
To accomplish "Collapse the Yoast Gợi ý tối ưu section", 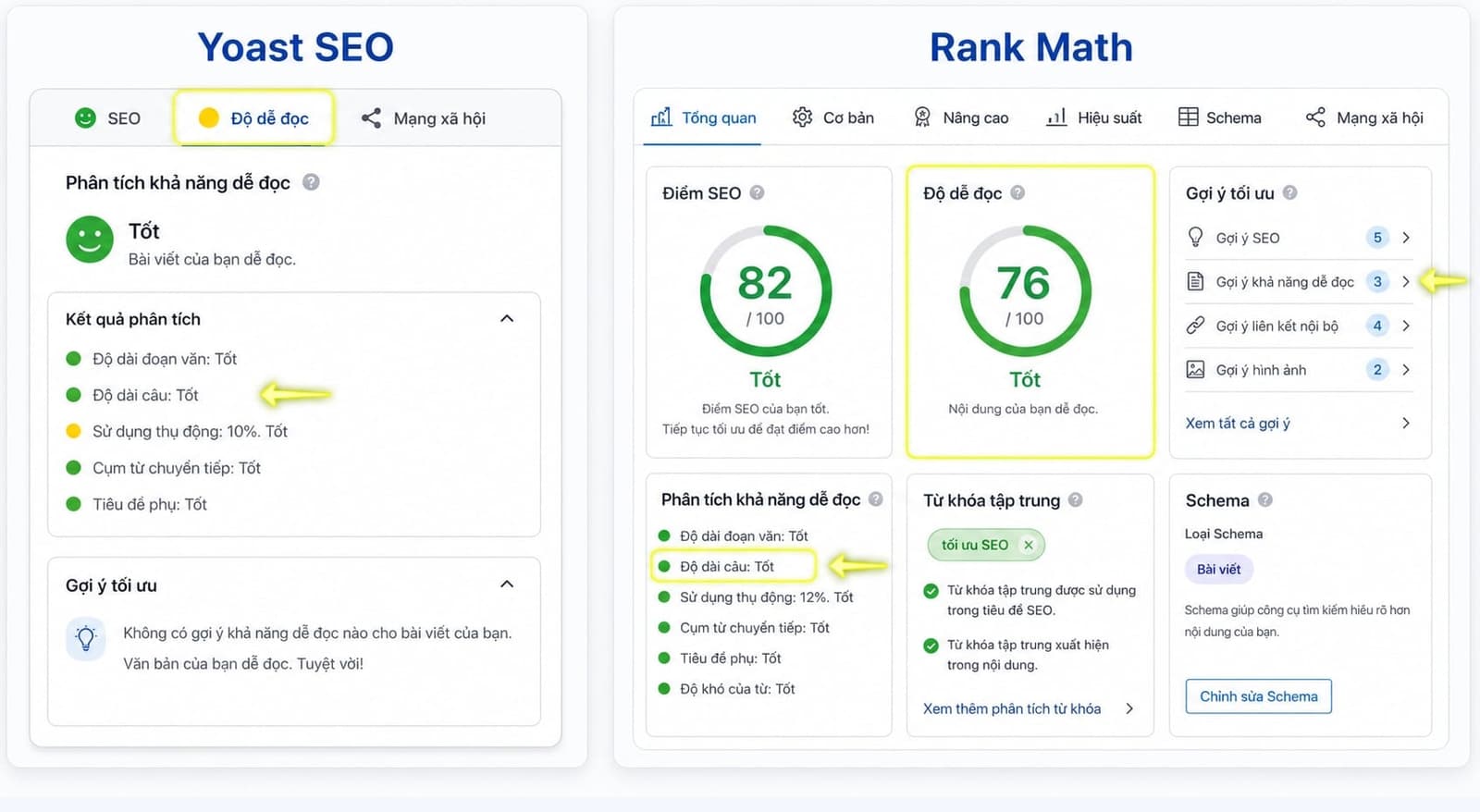I will (x=507, y=584).
